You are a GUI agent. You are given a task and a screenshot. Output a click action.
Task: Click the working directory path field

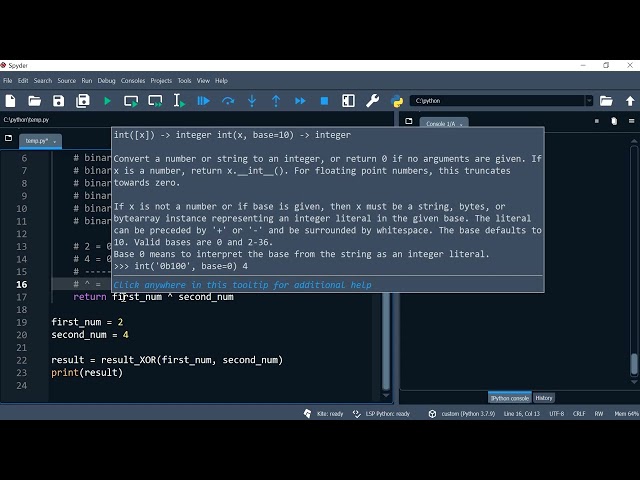click(x=498, y=101)
